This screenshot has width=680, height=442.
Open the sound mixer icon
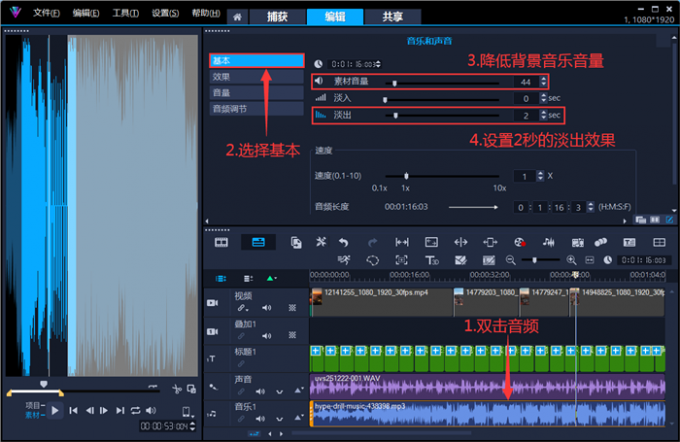pyautogui.click(x=549, y=242)
